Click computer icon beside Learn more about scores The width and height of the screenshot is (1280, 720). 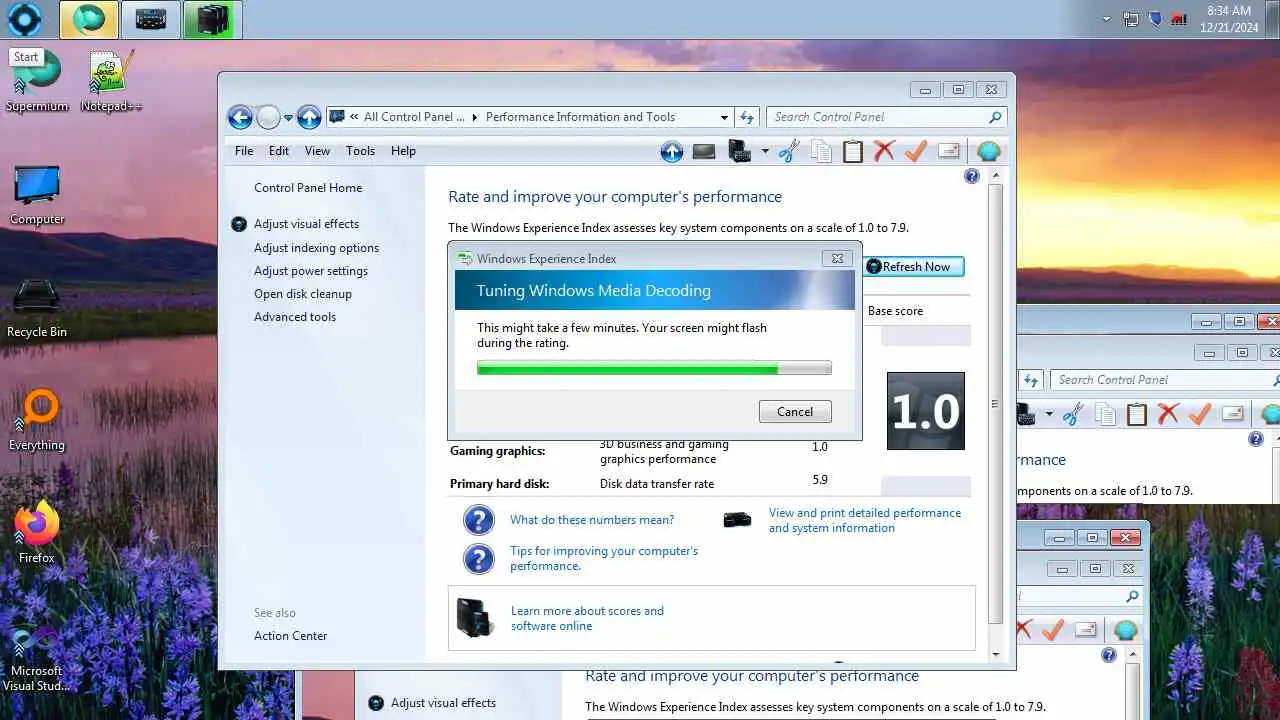pos(475,617)
